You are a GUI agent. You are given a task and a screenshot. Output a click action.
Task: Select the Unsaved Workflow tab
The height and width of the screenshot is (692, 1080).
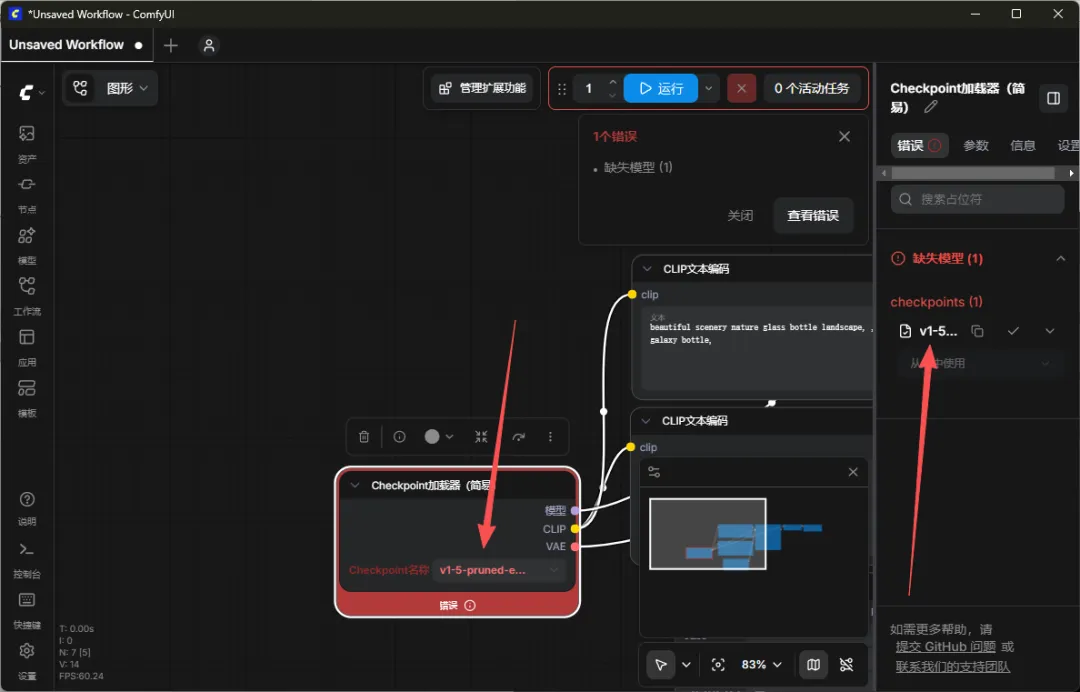point(76,45)
